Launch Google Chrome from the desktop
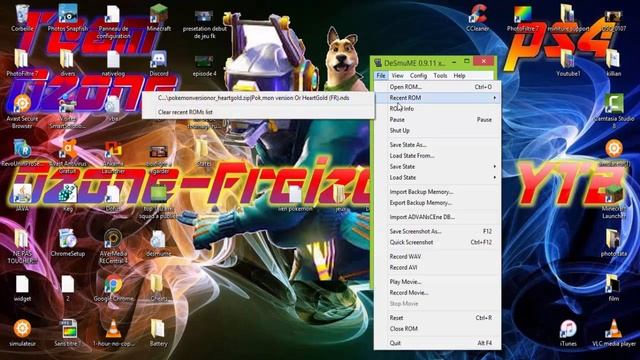Viewport: 640px width, 360px height. 113,288
